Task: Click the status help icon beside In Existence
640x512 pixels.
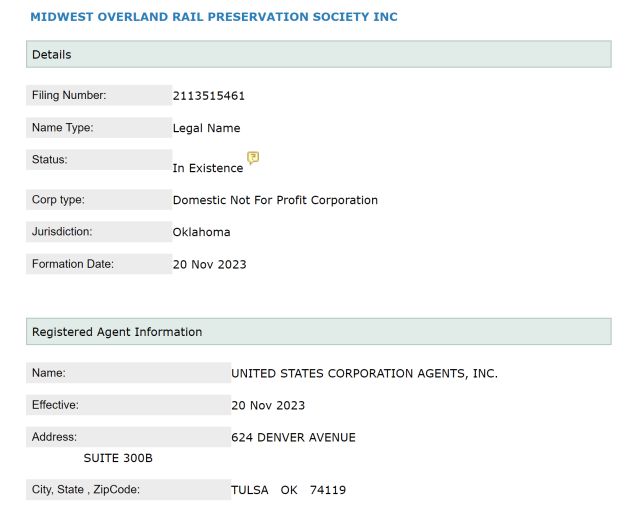Action: [x=253, y=158]
